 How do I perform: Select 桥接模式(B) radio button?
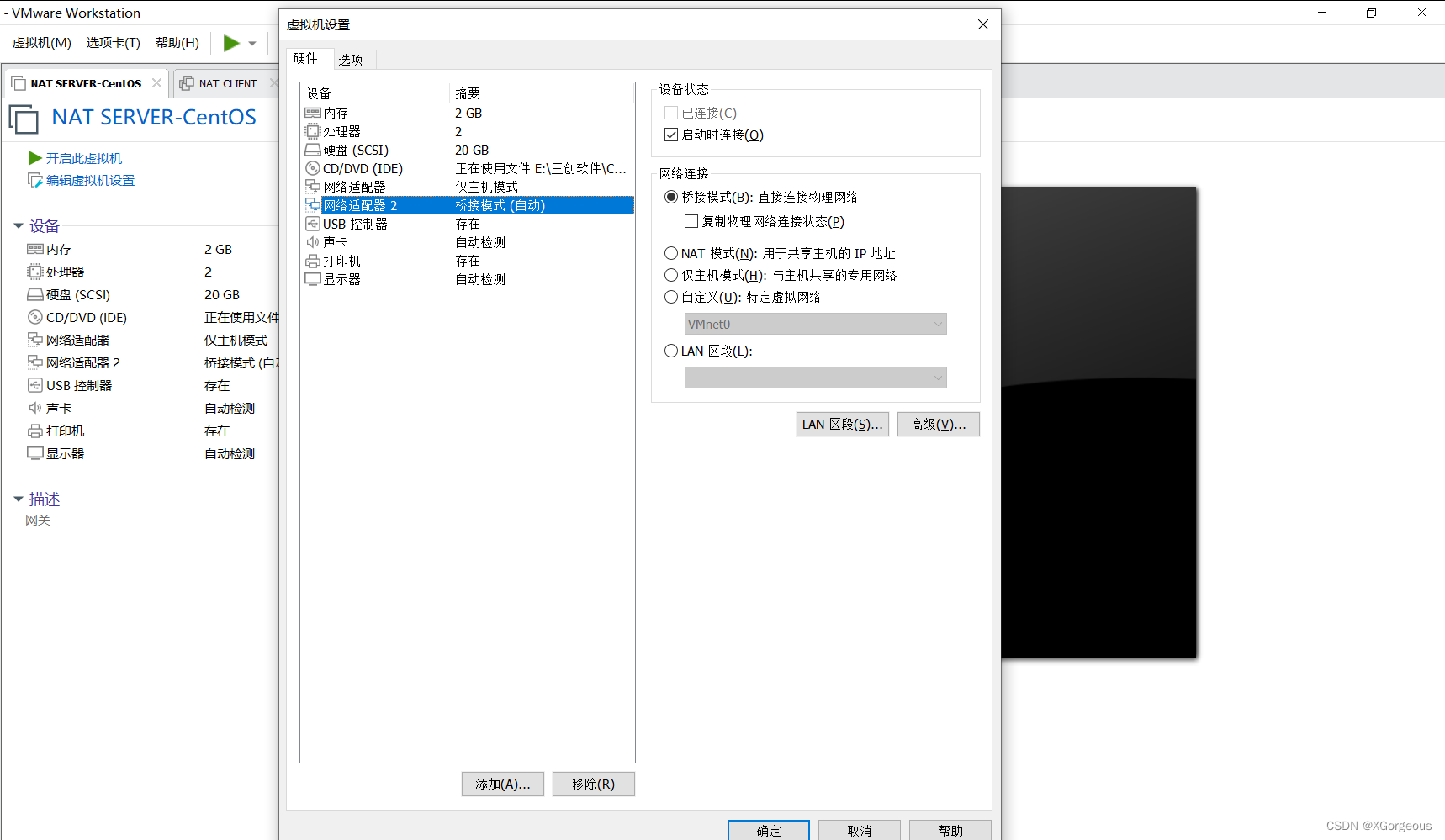(671, 197)
